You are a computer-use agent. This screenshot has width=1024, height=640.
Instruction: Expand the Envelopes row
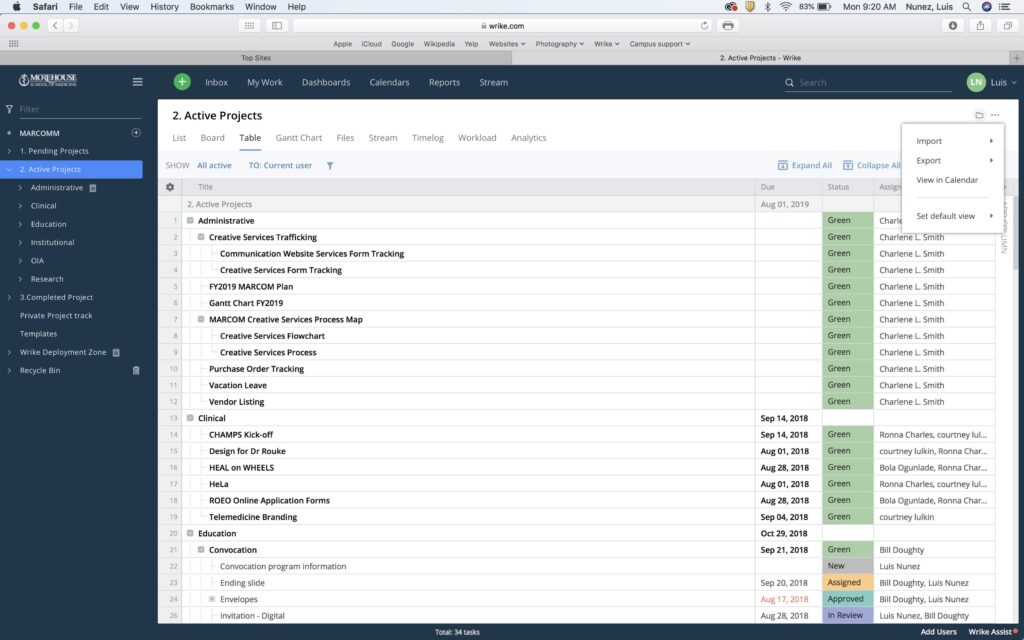(x=212, y=599)
